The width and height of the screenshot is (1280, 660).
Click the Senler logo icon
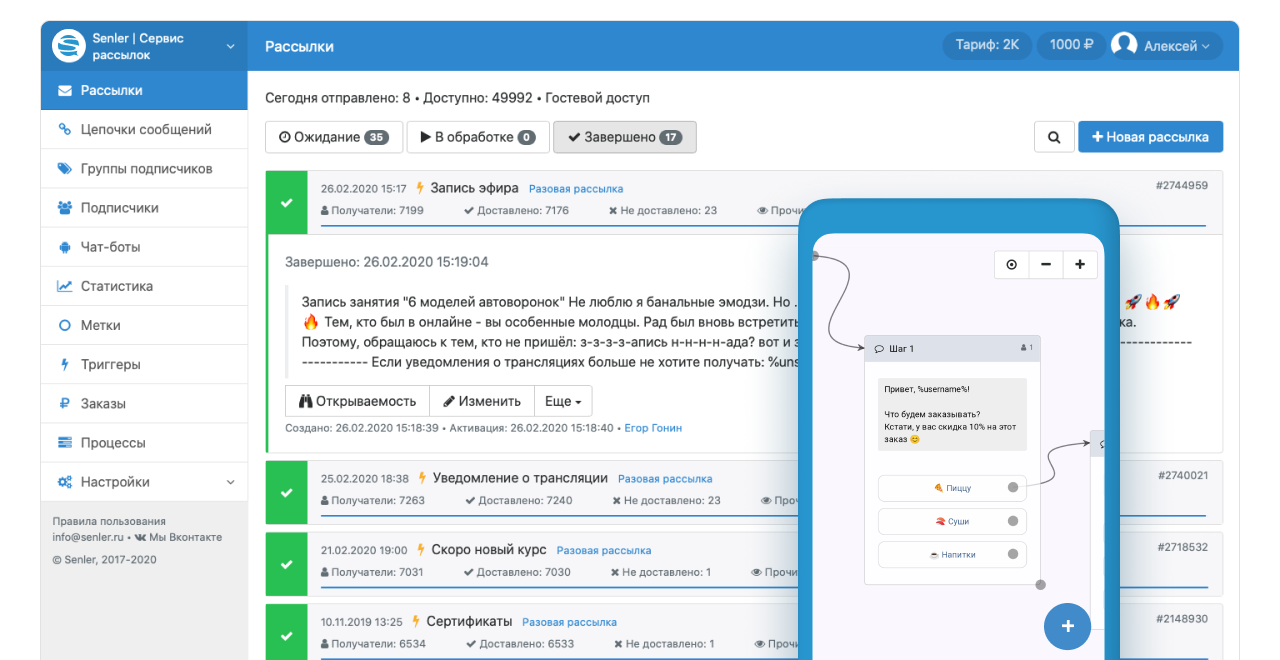pyautogui.click(x=69, y=46)
